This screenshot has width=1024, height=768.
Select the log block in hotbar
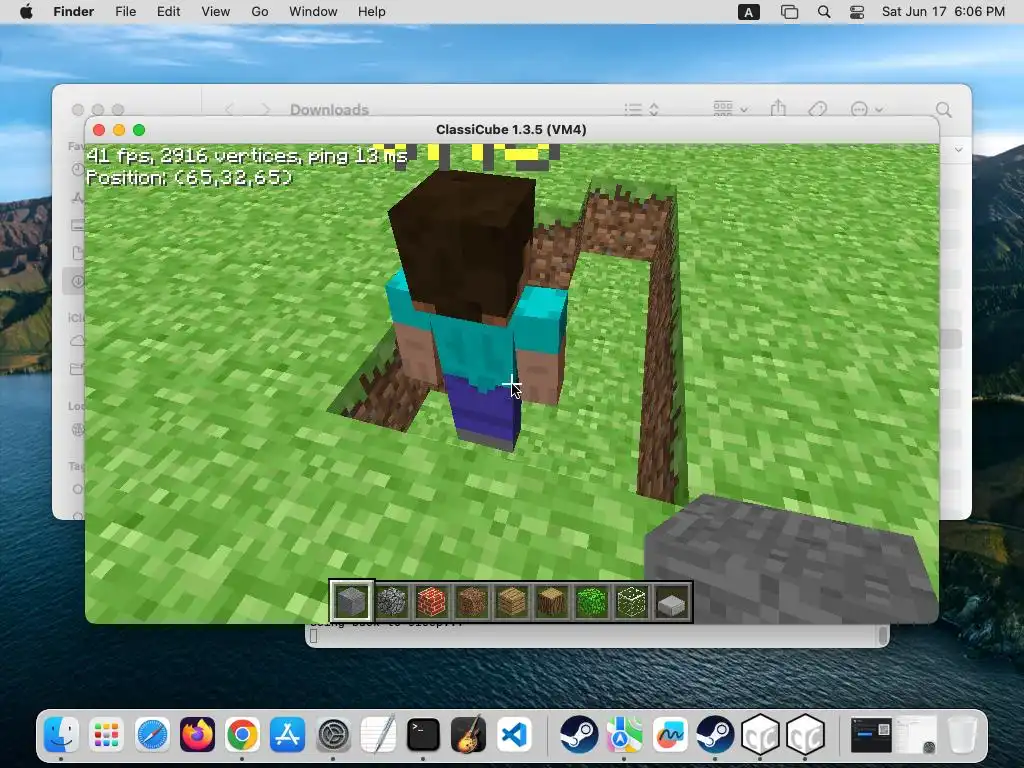click(552, 601)
